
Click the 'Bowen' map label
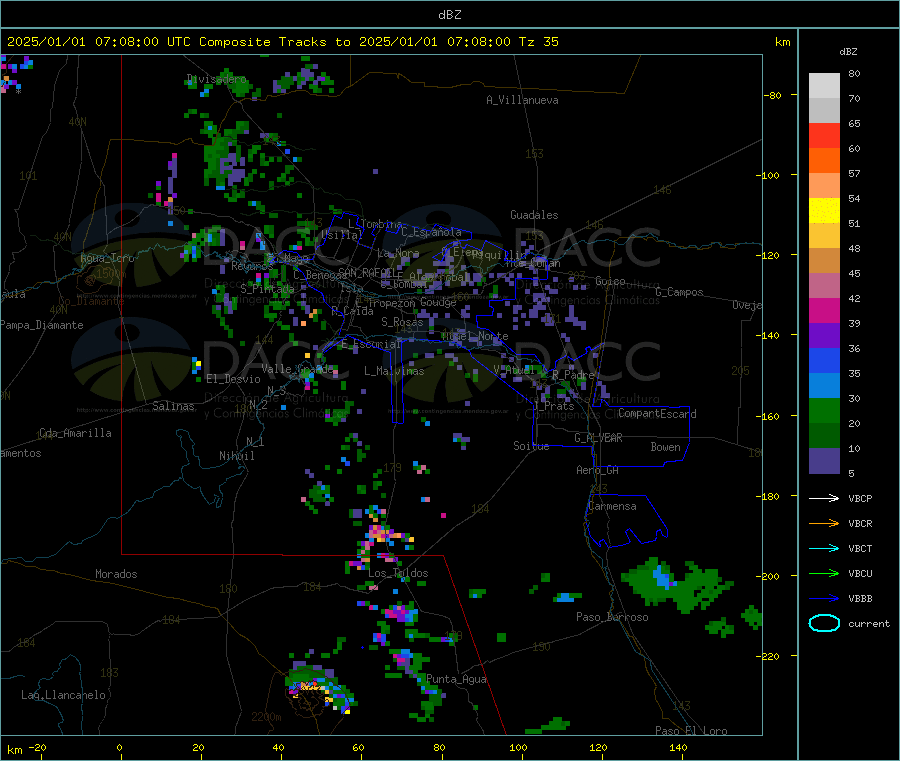coord(665,447)
